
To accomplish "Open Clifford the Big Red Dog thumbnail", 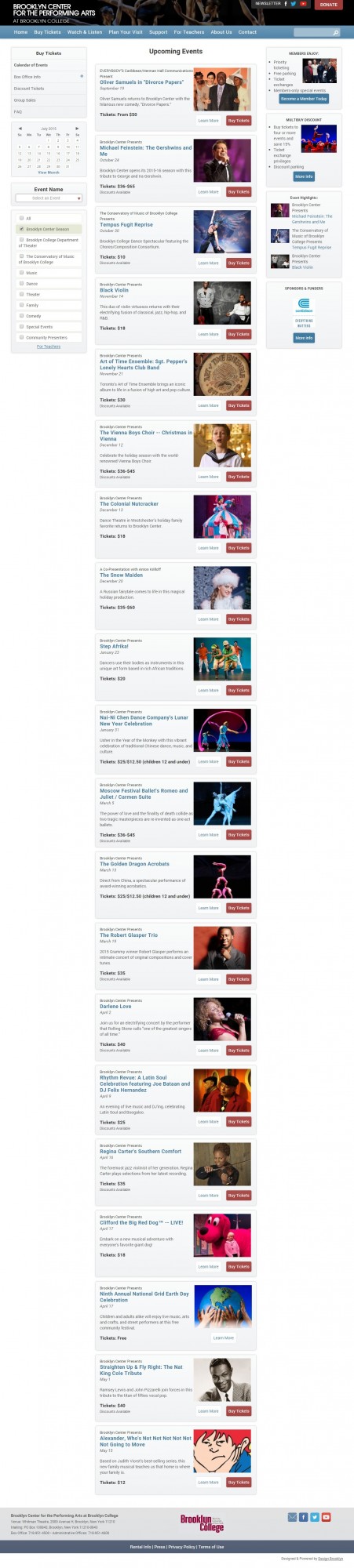I will (222, 1235).
